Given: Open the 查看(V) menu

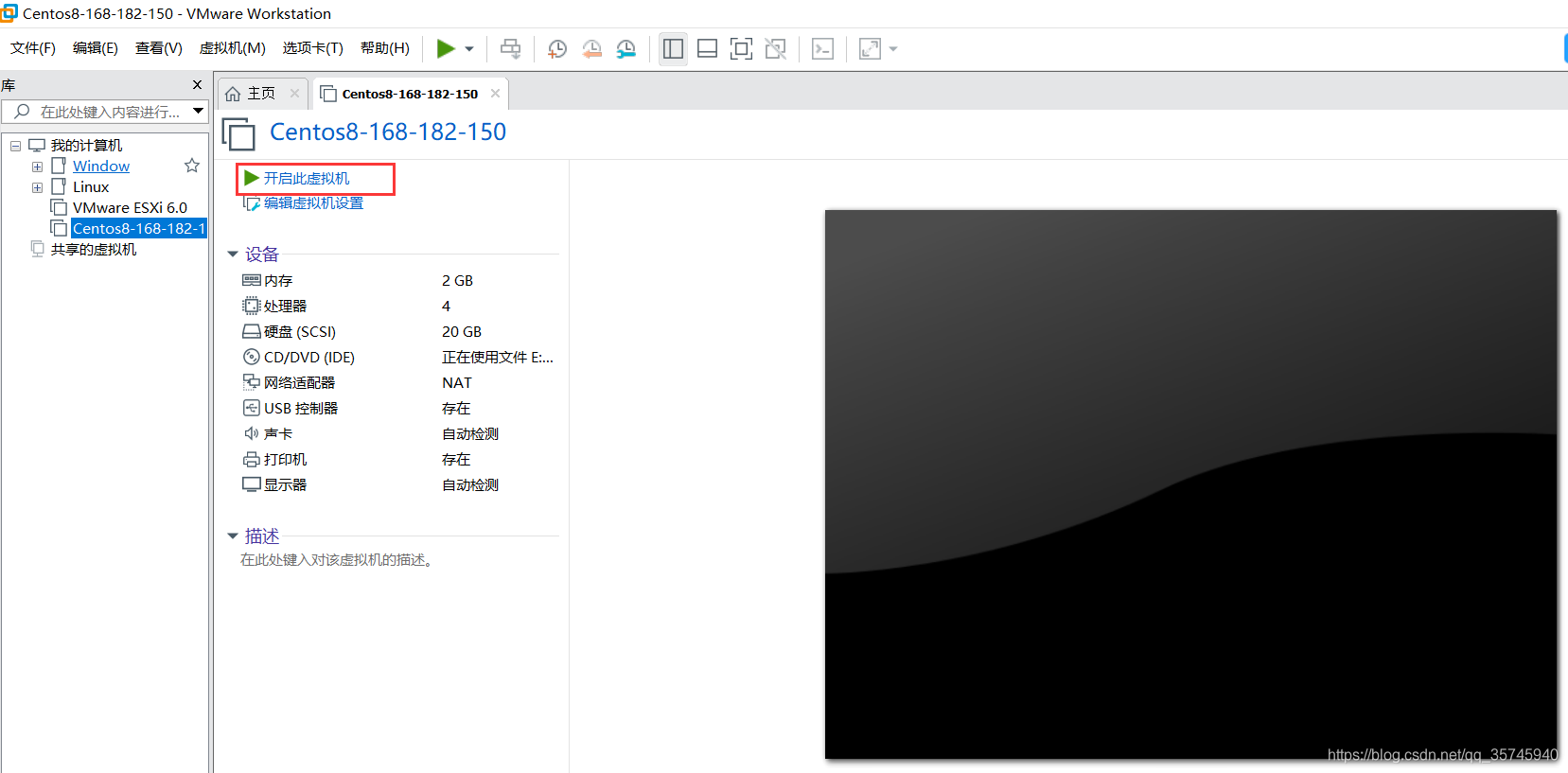Looking at the screenshot, I should click(159, 48).
